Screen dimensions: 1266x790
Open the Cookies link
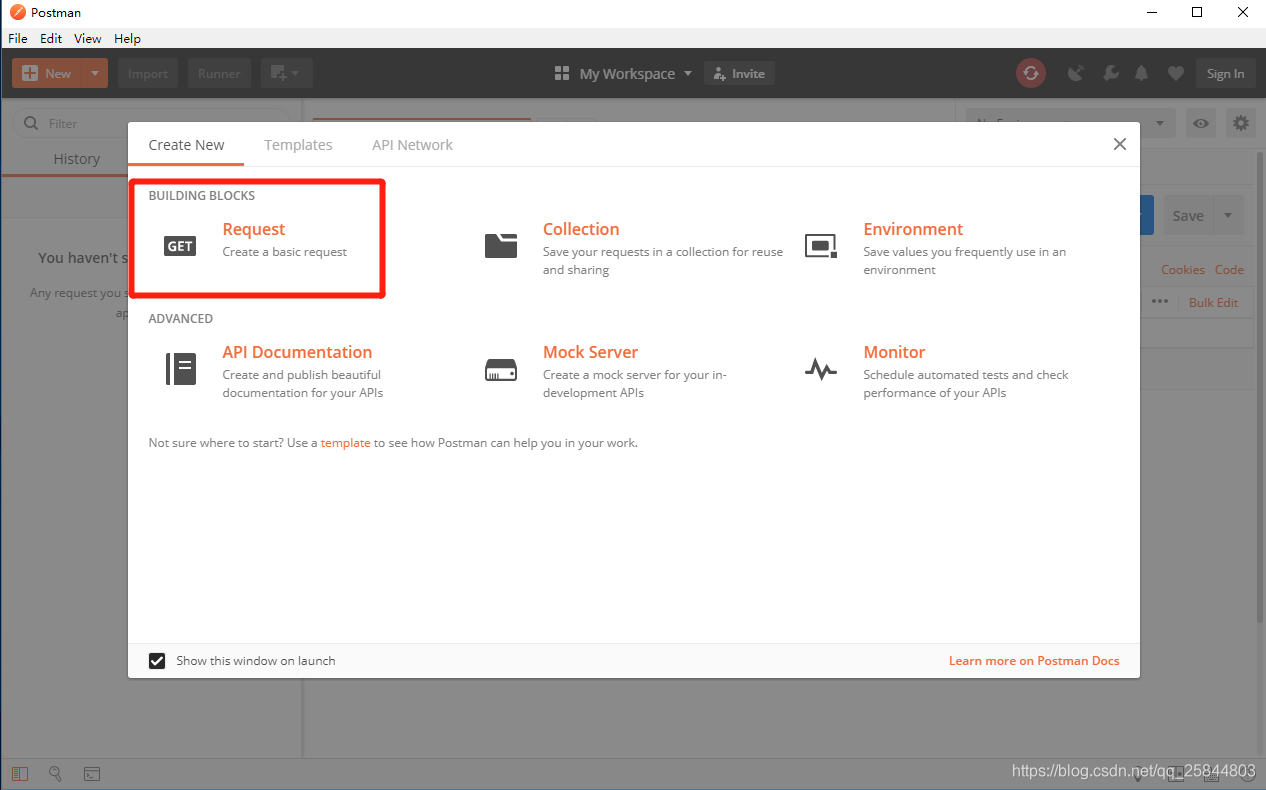tap(1183, 270)
